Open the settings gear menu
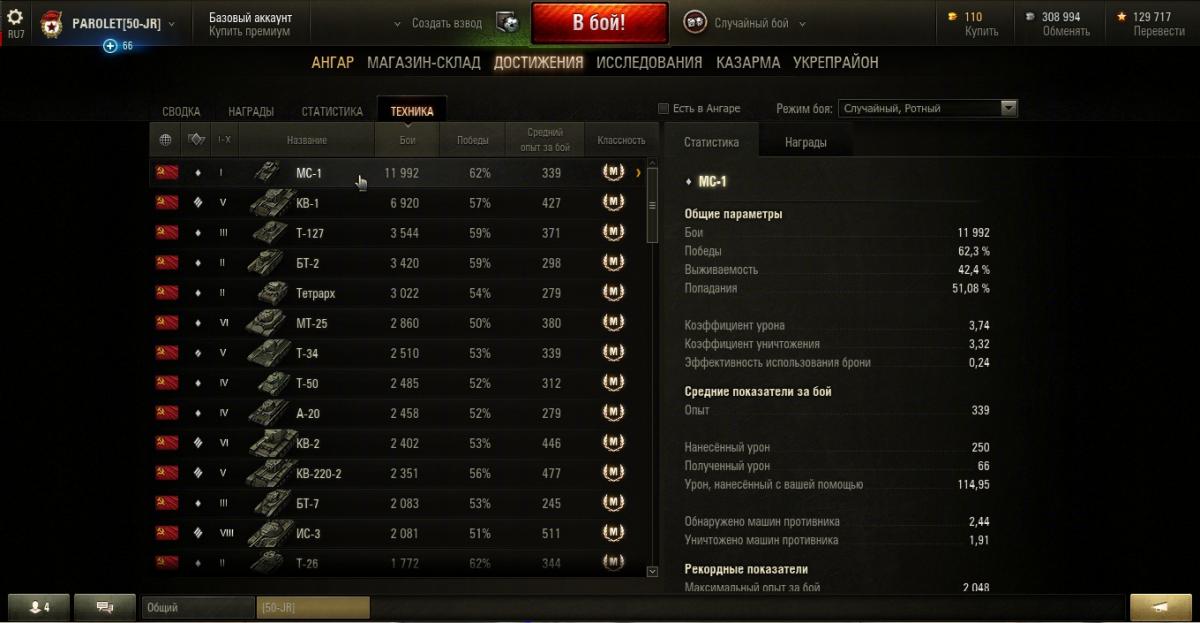This screenshot has height=623, width=1200. pyautogui.click(x=15, y=17)
